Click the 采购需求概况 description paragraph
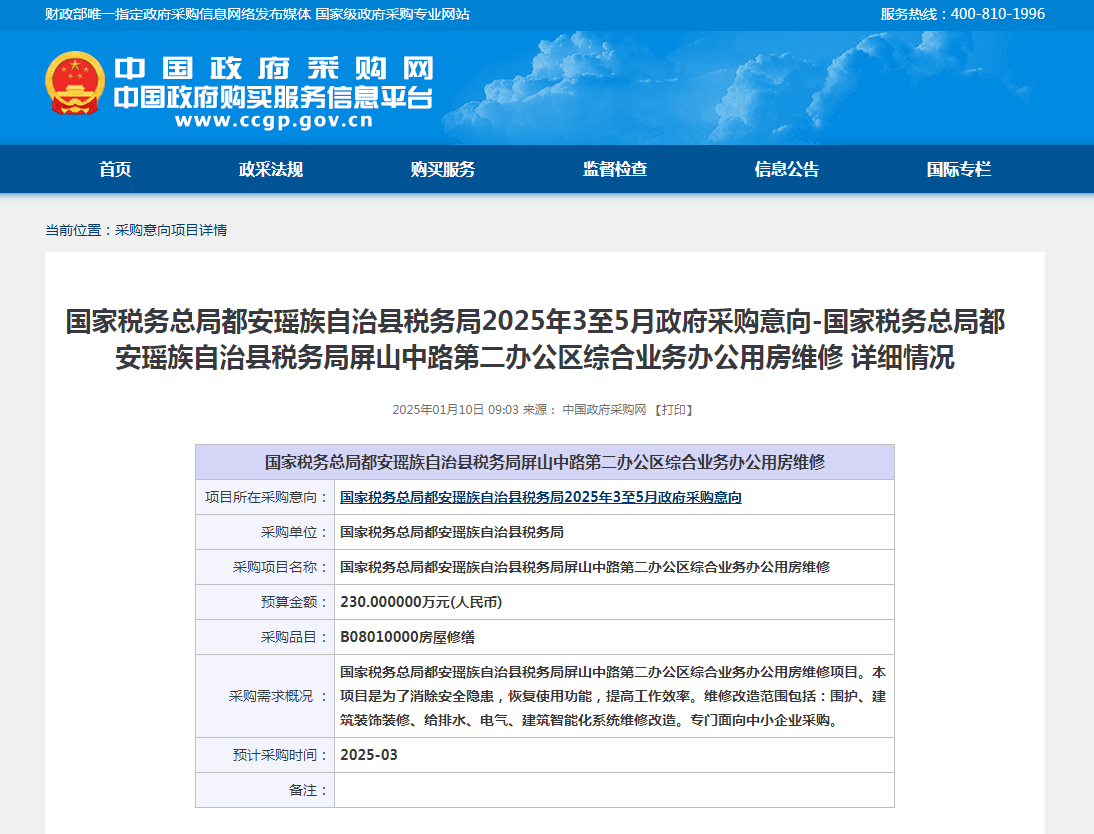The height and width of the screenshot is (834, 1094). click(x=613, y=696)
